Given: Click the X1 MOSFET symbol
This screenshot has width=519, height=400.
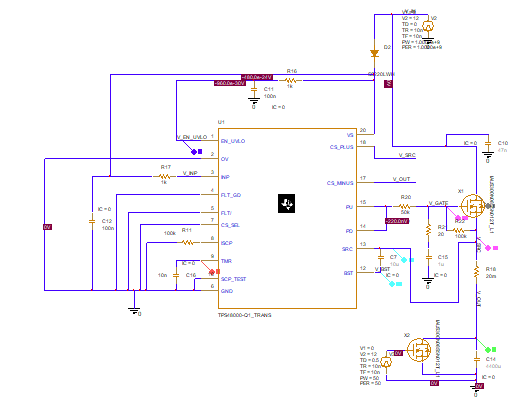Looking at the screenshot, I should point(472,206).
